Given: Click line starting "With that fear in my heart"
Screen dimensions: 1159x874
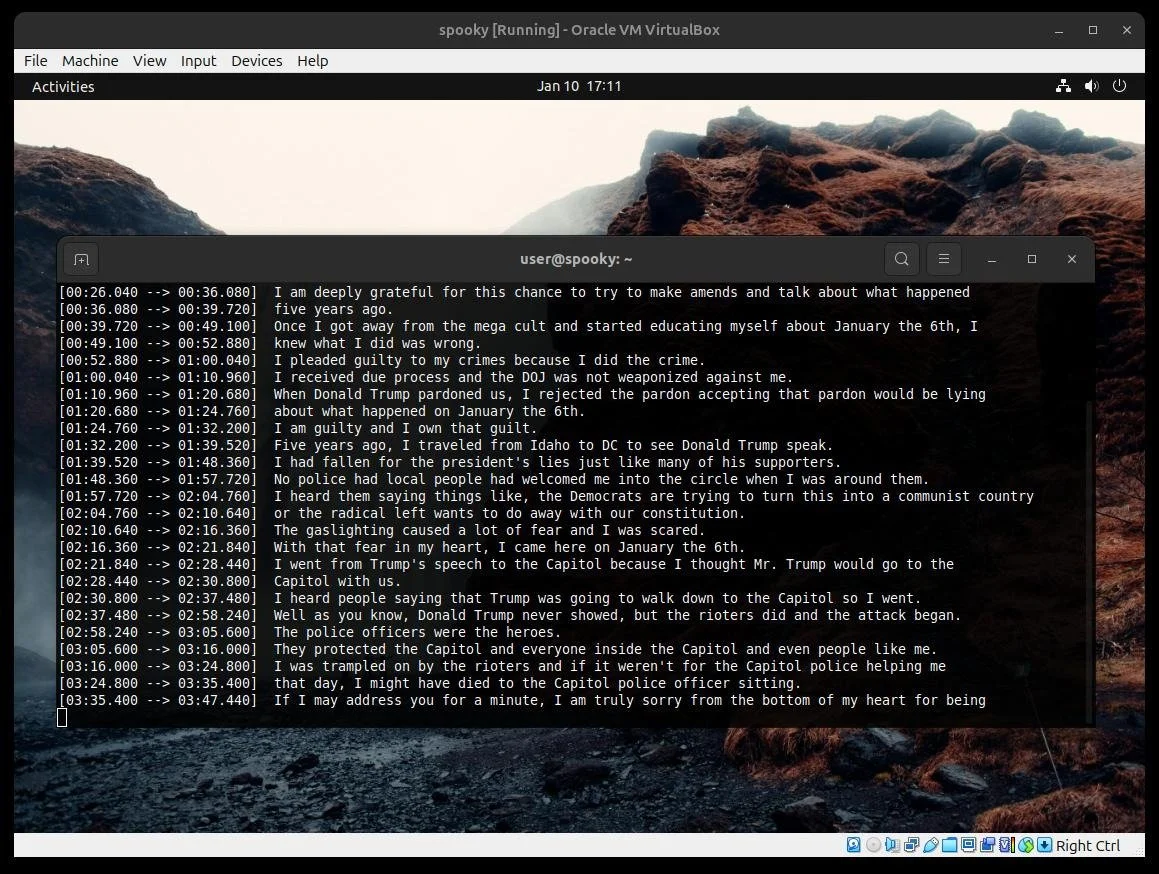Looking at the screenshot, I should point(509,547).
